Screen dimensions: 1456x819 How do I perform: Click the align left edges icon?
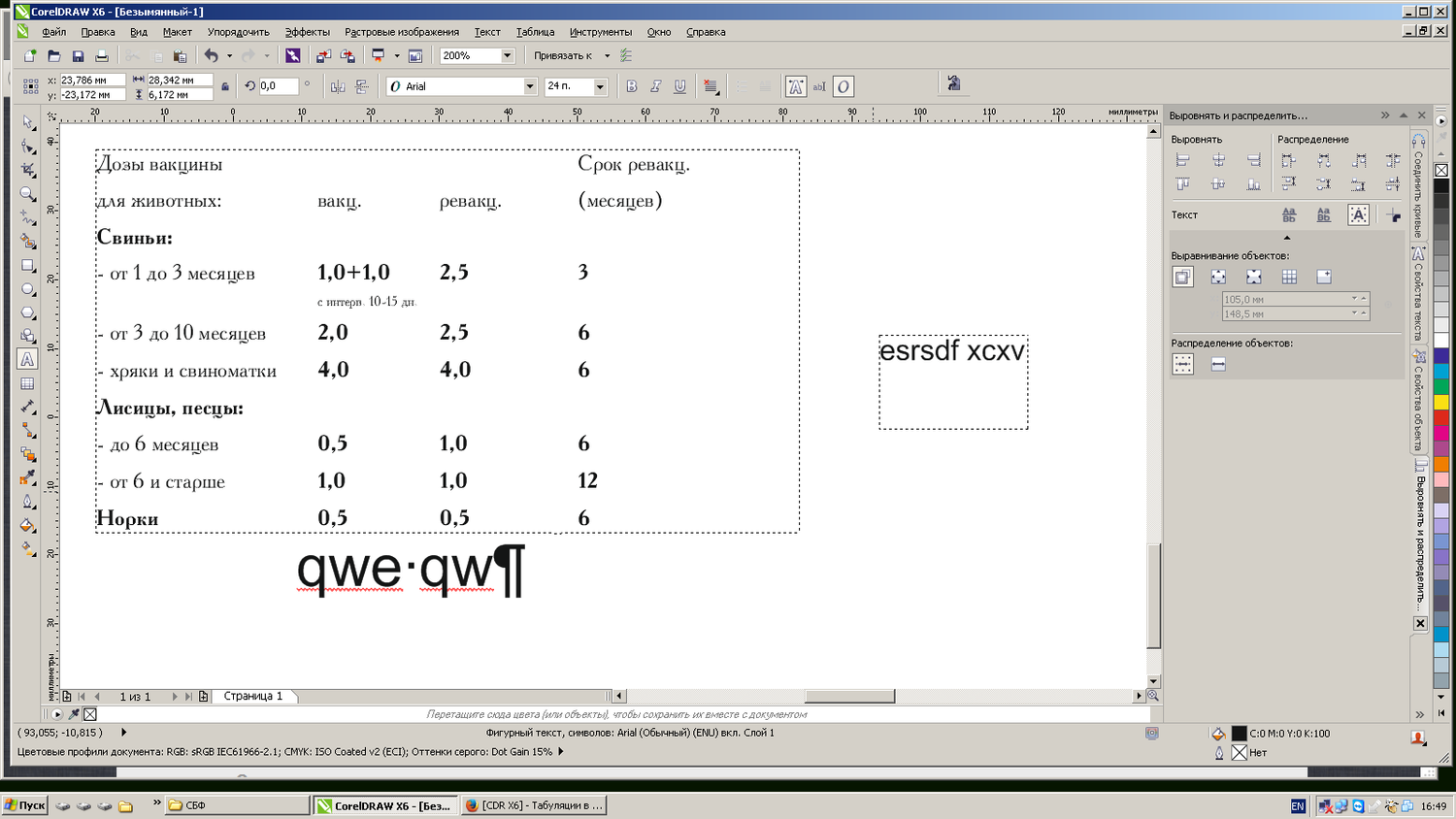point(1182,160)
